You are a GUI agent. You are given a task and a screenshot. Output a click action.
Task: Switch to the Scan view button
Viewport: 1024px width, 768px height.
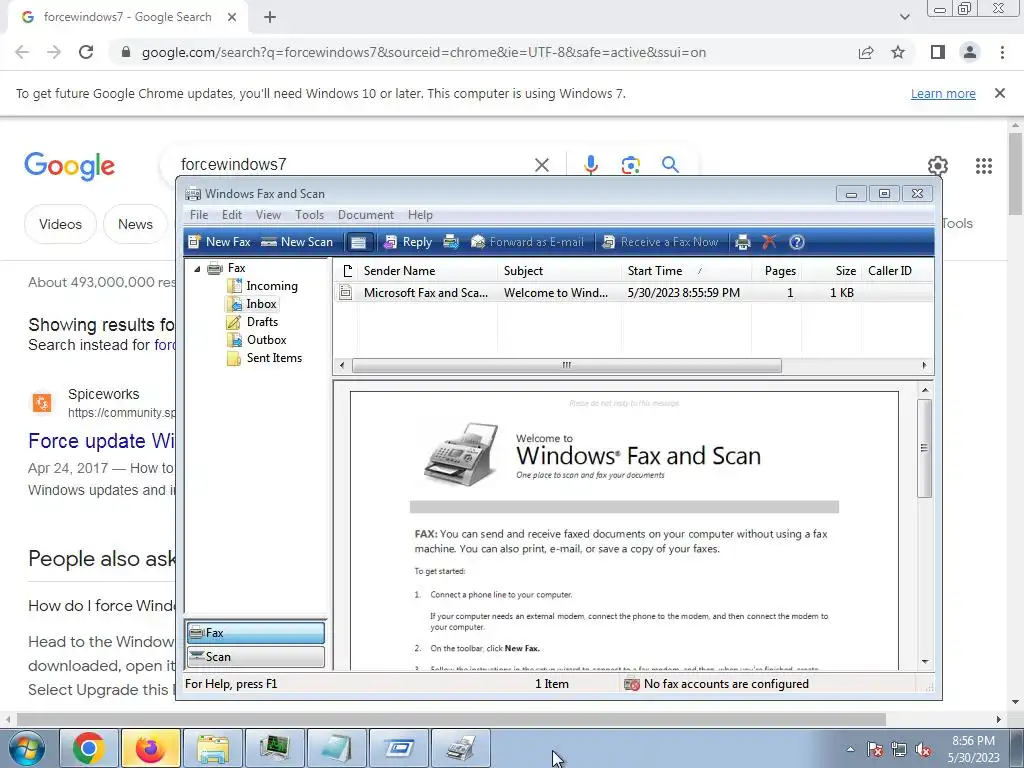pos(256,657)
